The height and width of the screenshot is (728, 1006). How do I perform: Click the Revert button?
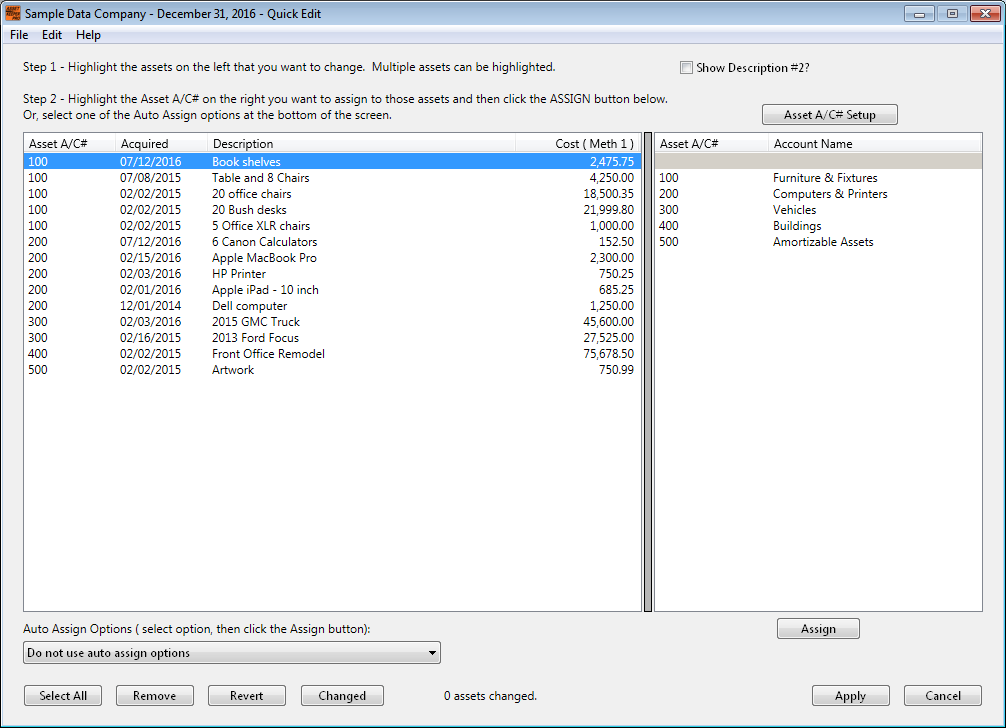(246, 696)
